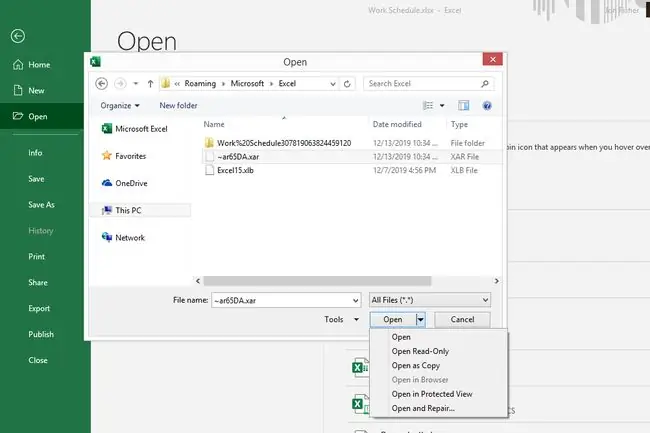Sort by the Date modified column

click(397, 124)
